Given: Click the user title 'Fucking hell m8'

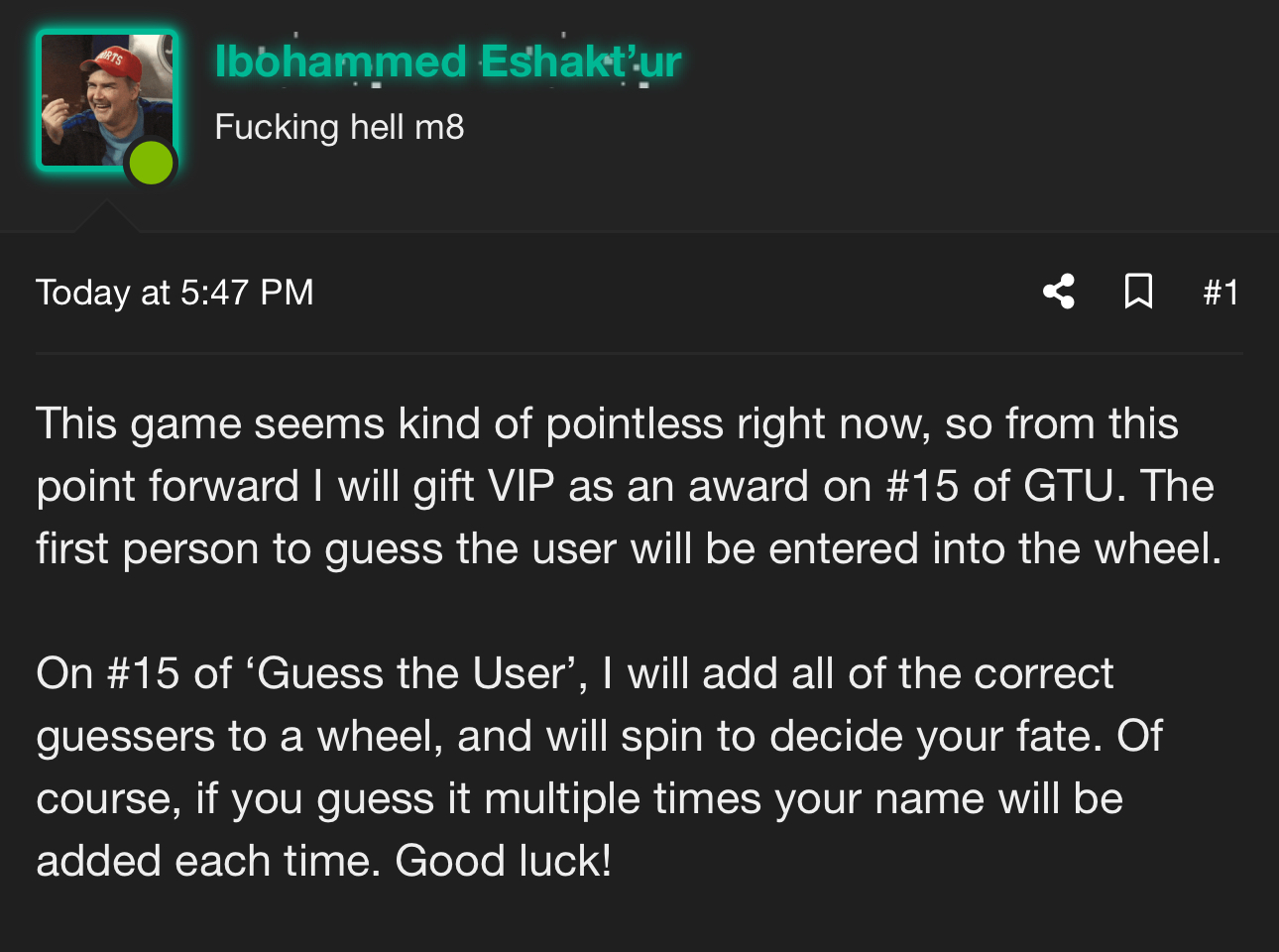Looking at the screenshot, I should [339, 127].
